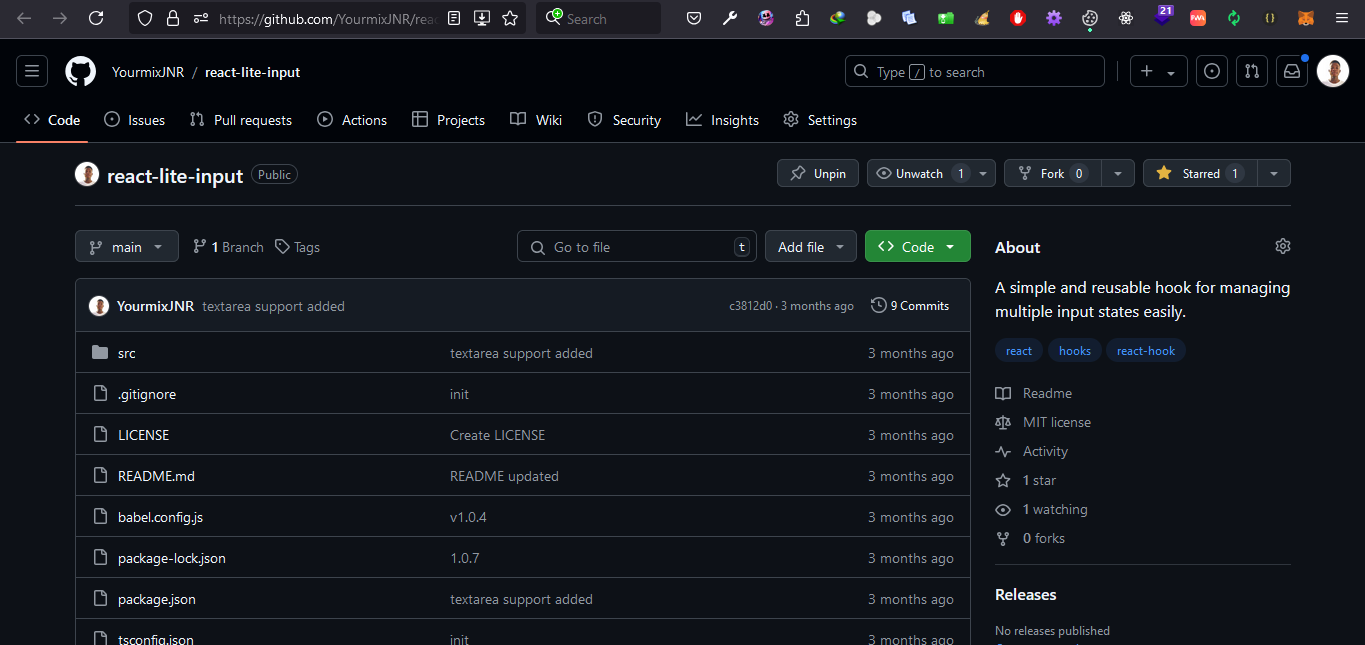This screenshot has width=1365, height=645.
Task: Open the 9 Commits history link
Action: (910, 306)
